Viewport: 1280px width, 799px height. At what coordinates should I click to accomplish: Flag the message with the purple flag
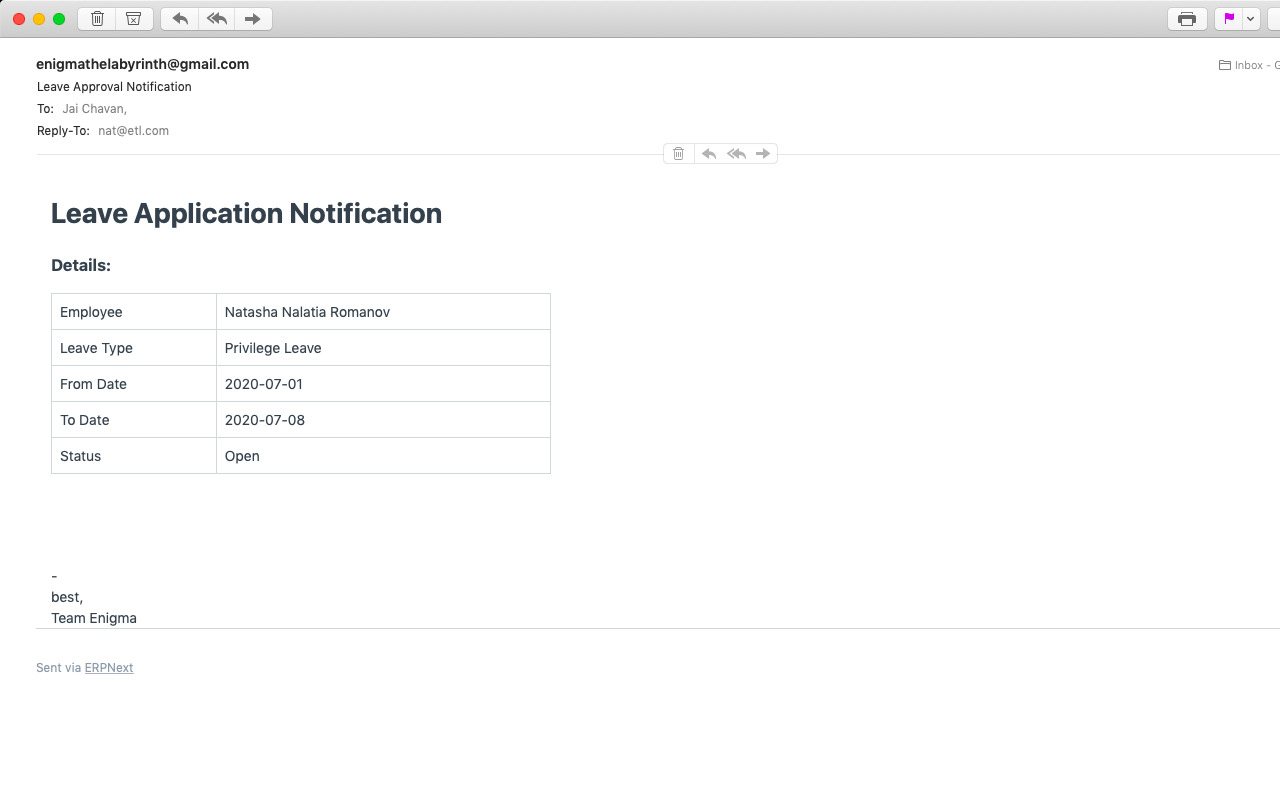point(1229,19)
